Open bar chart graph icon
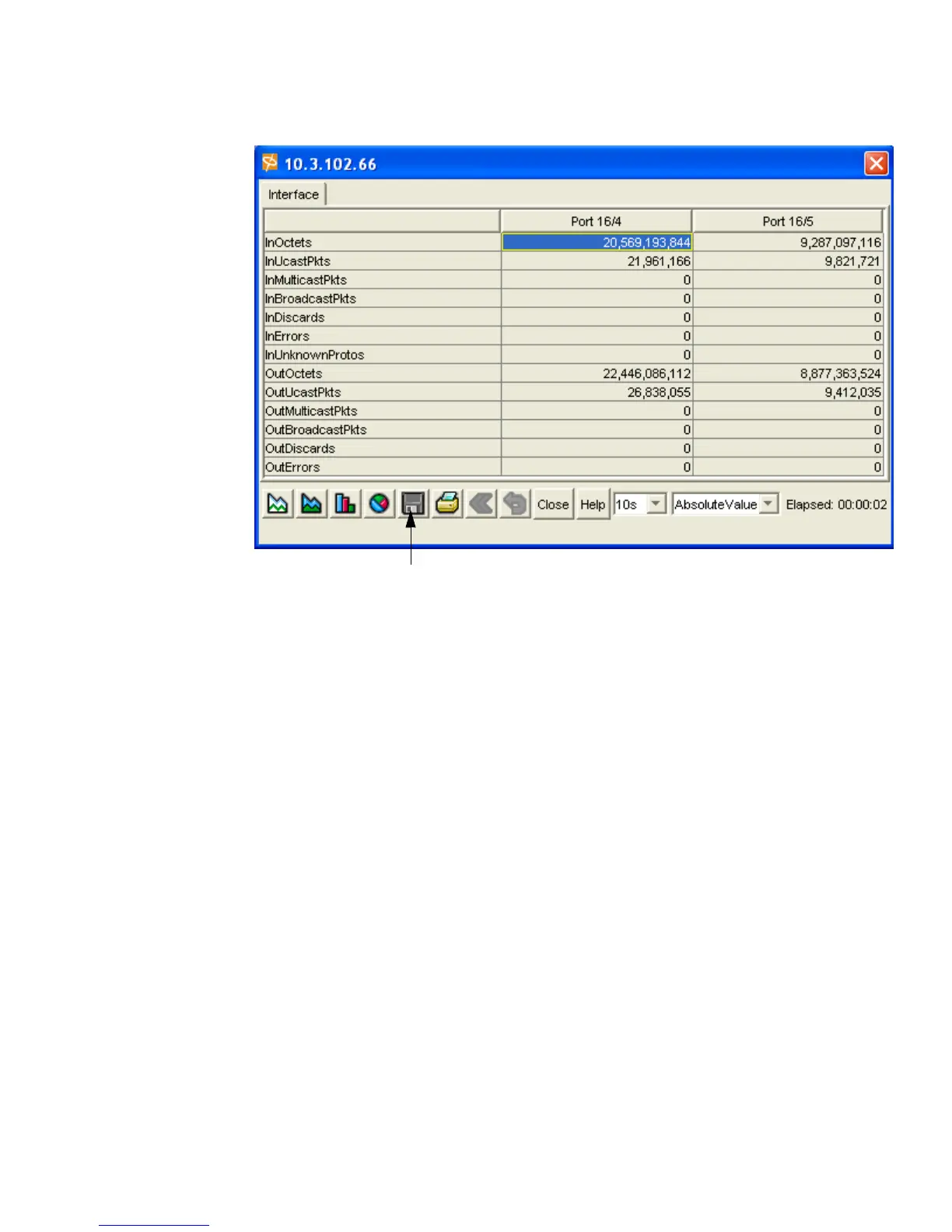 pyautogui.click(x=345, y=504)
